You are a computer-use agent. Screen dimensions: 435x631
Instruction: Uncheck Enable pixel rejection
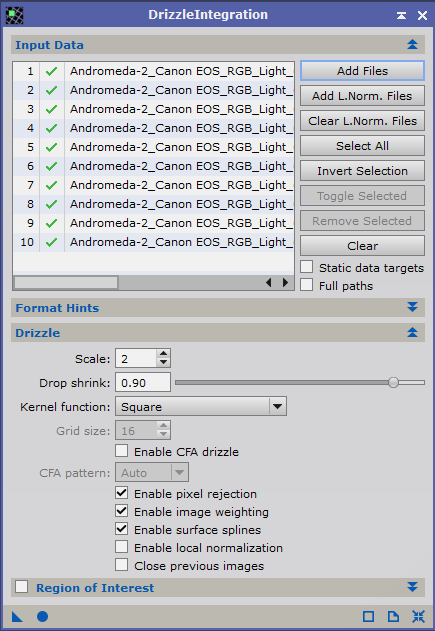coord(122,493)
